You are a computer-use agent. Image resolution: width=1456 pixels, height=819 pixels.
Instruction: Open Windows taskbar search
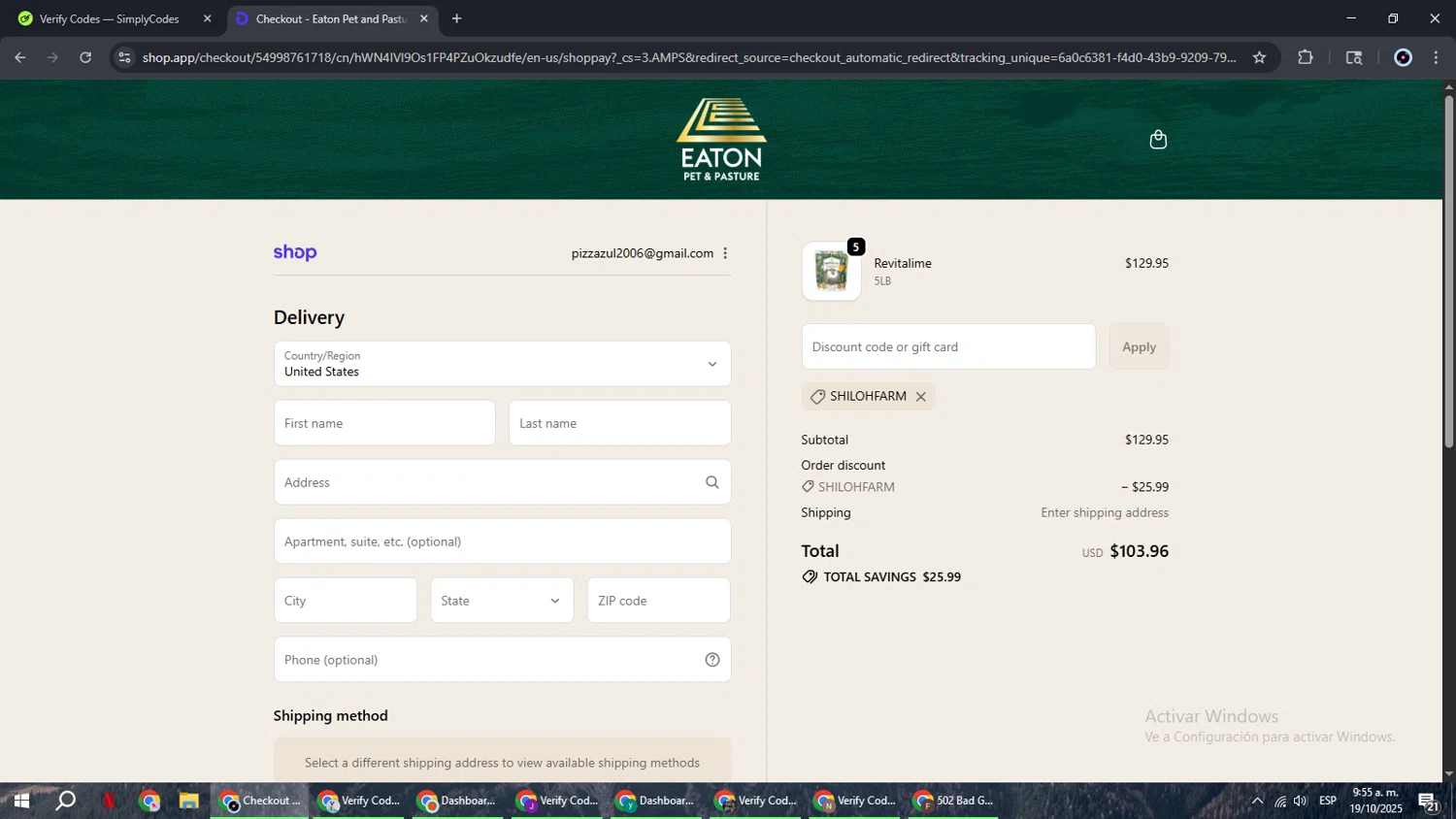tap(65, 801)
